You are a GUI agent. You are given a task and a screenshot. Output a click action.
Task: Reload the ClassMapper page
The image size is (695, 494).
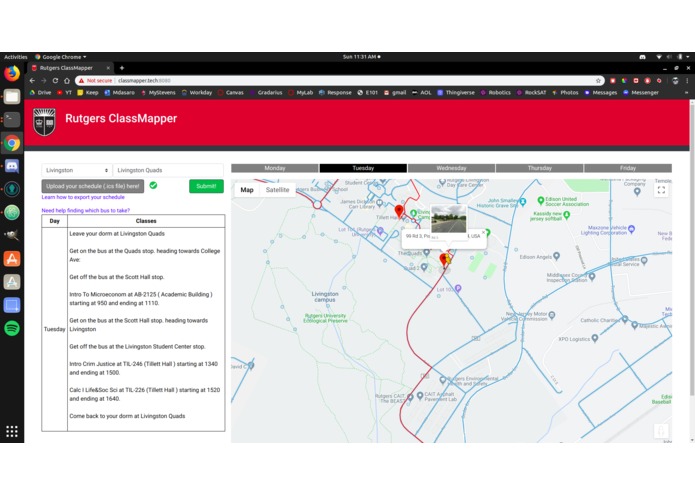(55, 81)
